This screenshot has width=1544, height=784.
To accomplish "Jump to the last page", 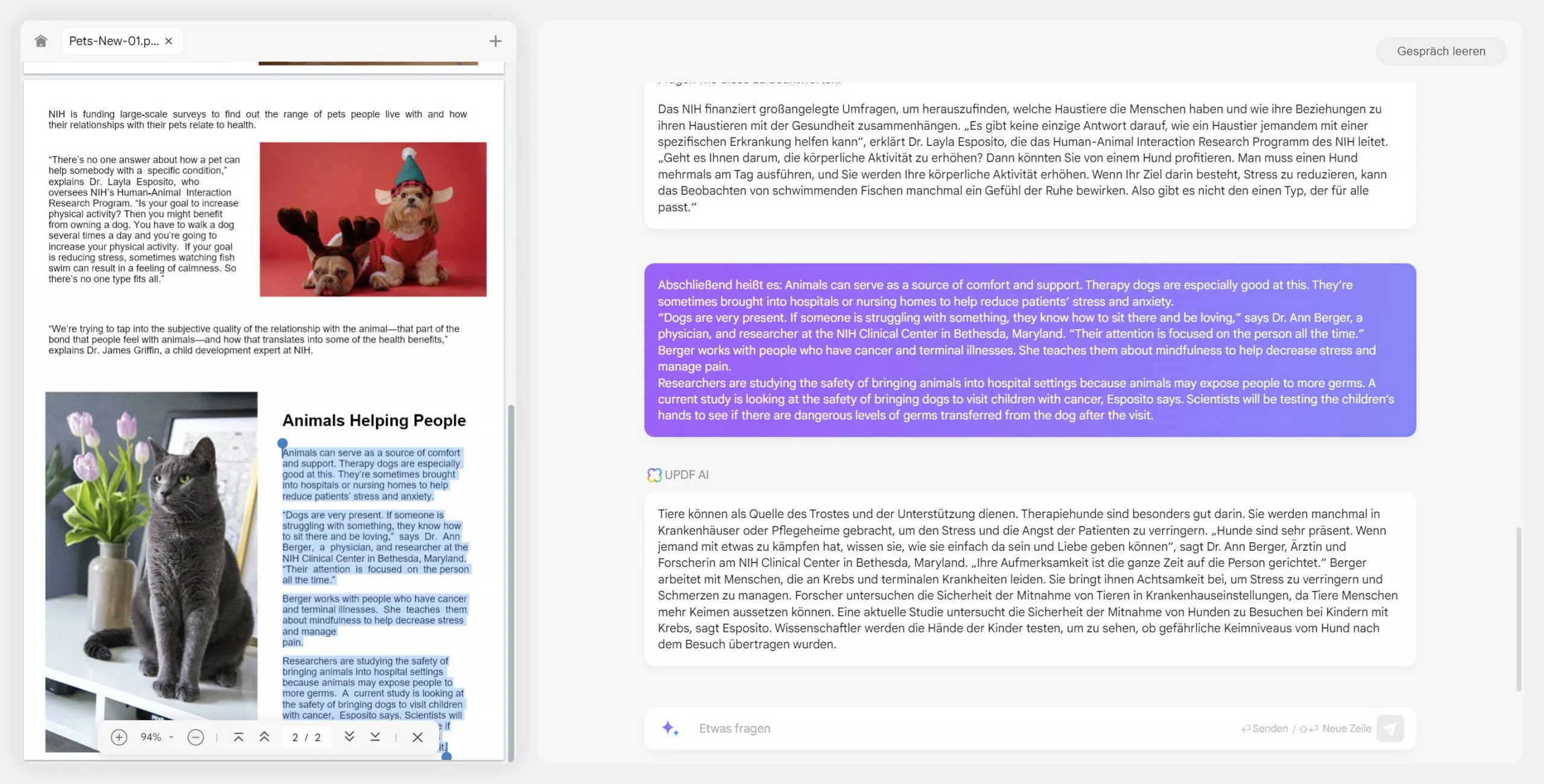I will click(x=375, y=737).
